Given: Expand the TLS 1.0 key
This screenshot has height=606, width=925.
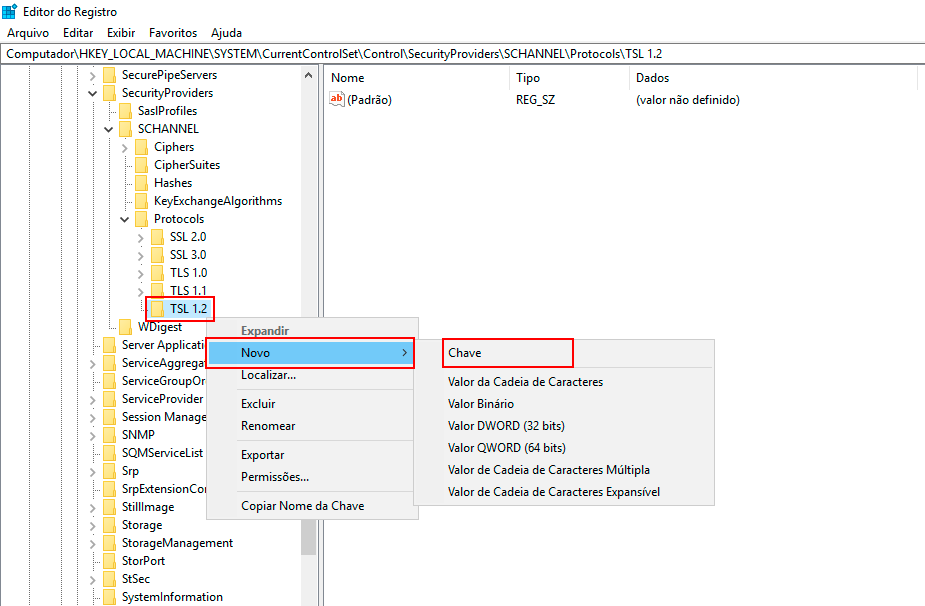Looking at the screenshot, I should tap(140, 274).
